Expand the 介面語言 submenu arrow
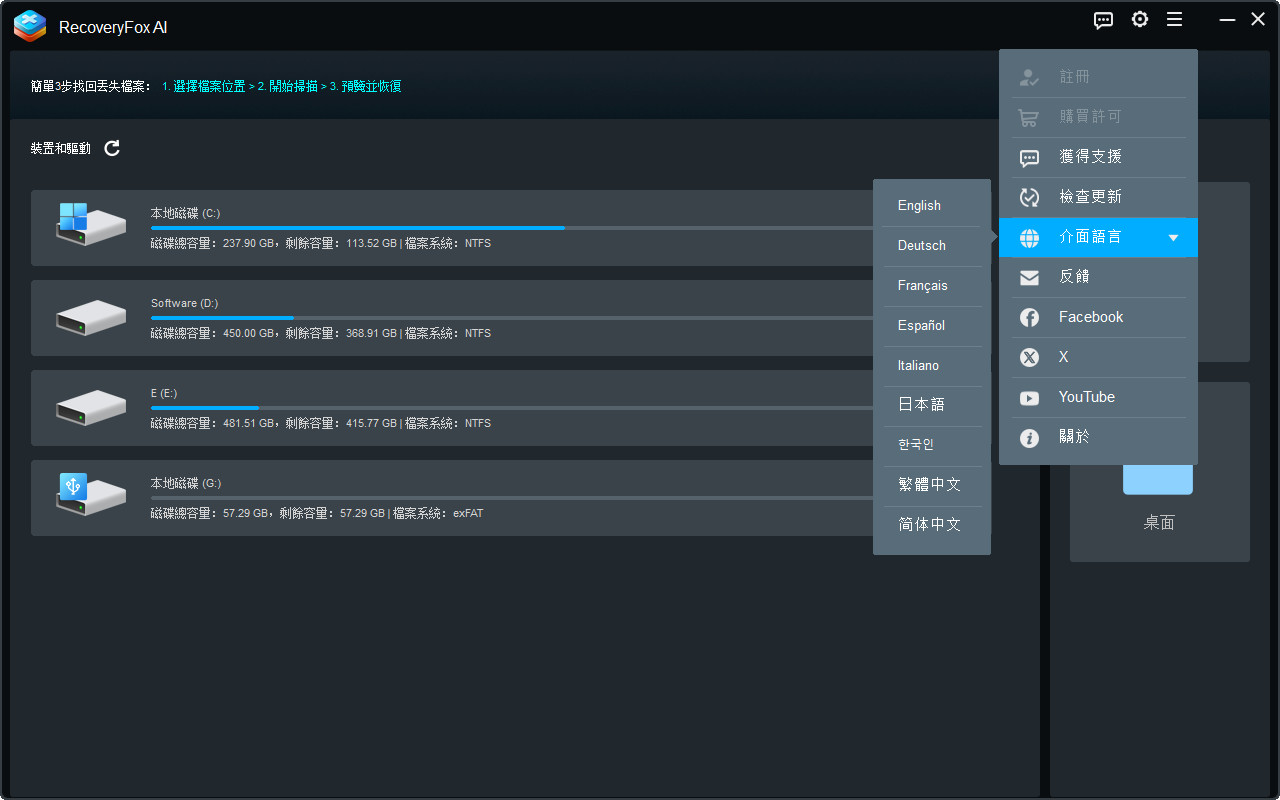This screenshot has height=800, width=1280. [1173, 237]
